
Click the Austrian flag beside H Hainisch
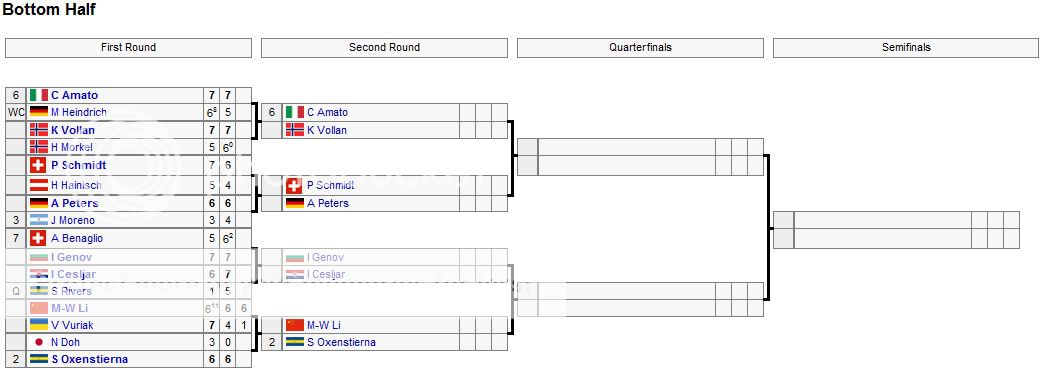(39, 185)
